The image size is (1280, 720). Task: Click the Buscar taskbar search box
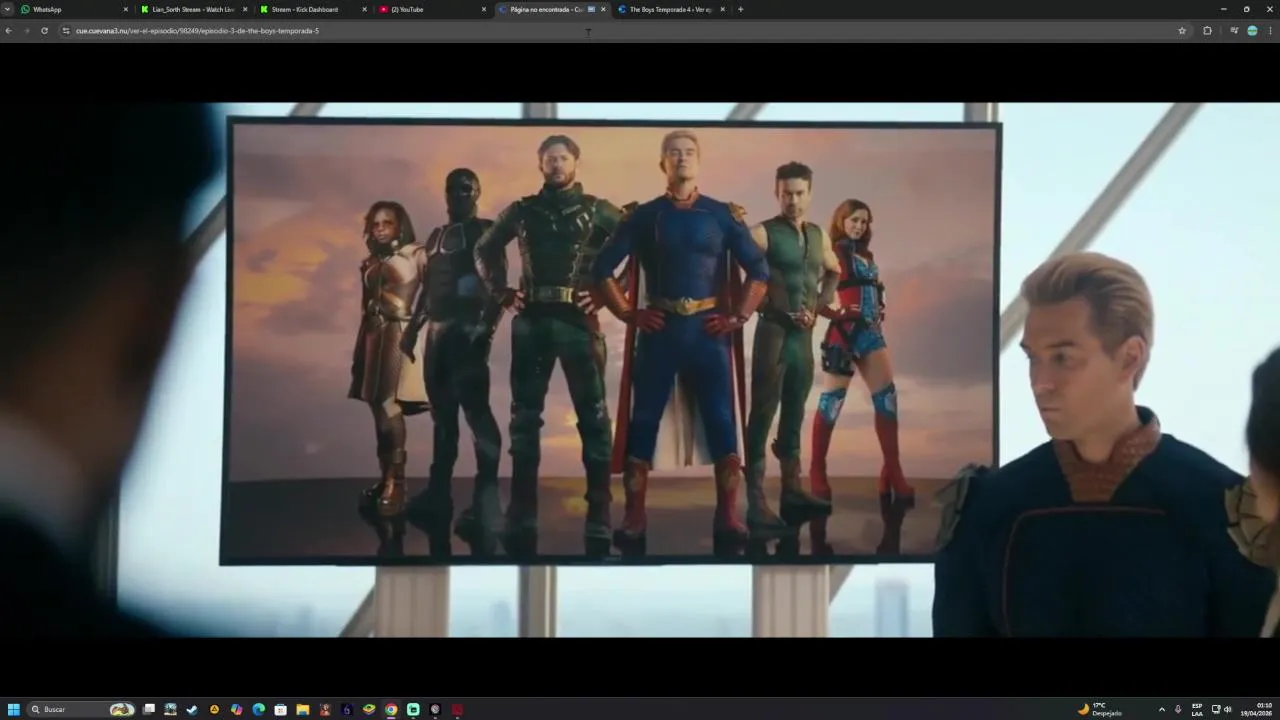pyautogui.click(x=82, y=709)
